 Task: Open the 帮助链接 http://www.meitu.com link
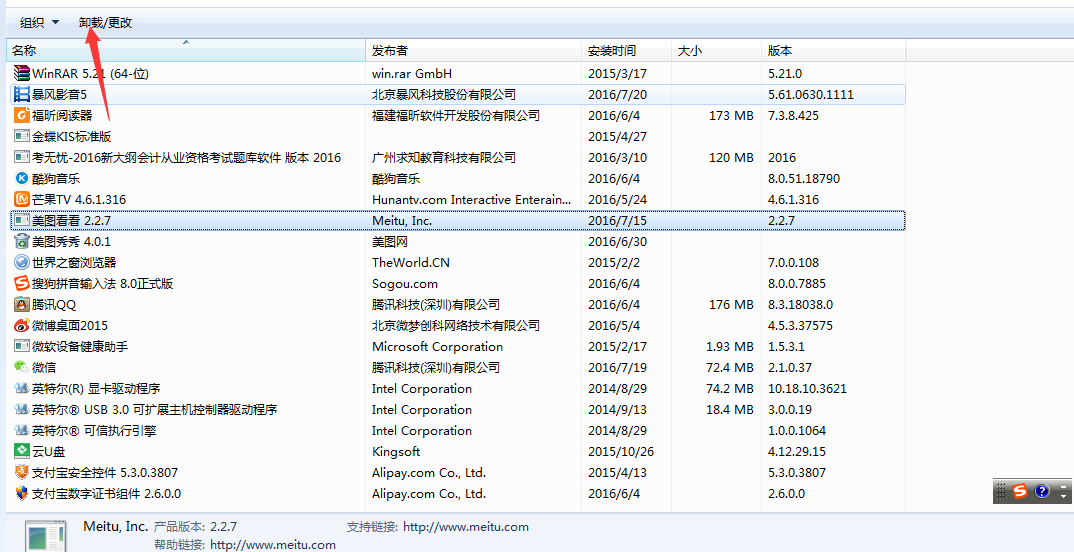click(273, 545)
